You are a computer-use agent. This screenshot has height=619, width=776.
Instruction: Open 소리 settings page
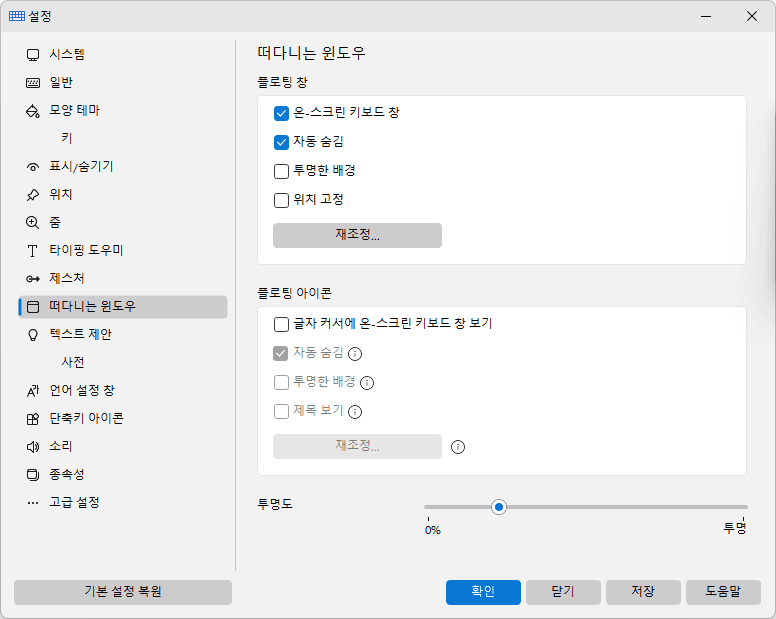[123, 447]
